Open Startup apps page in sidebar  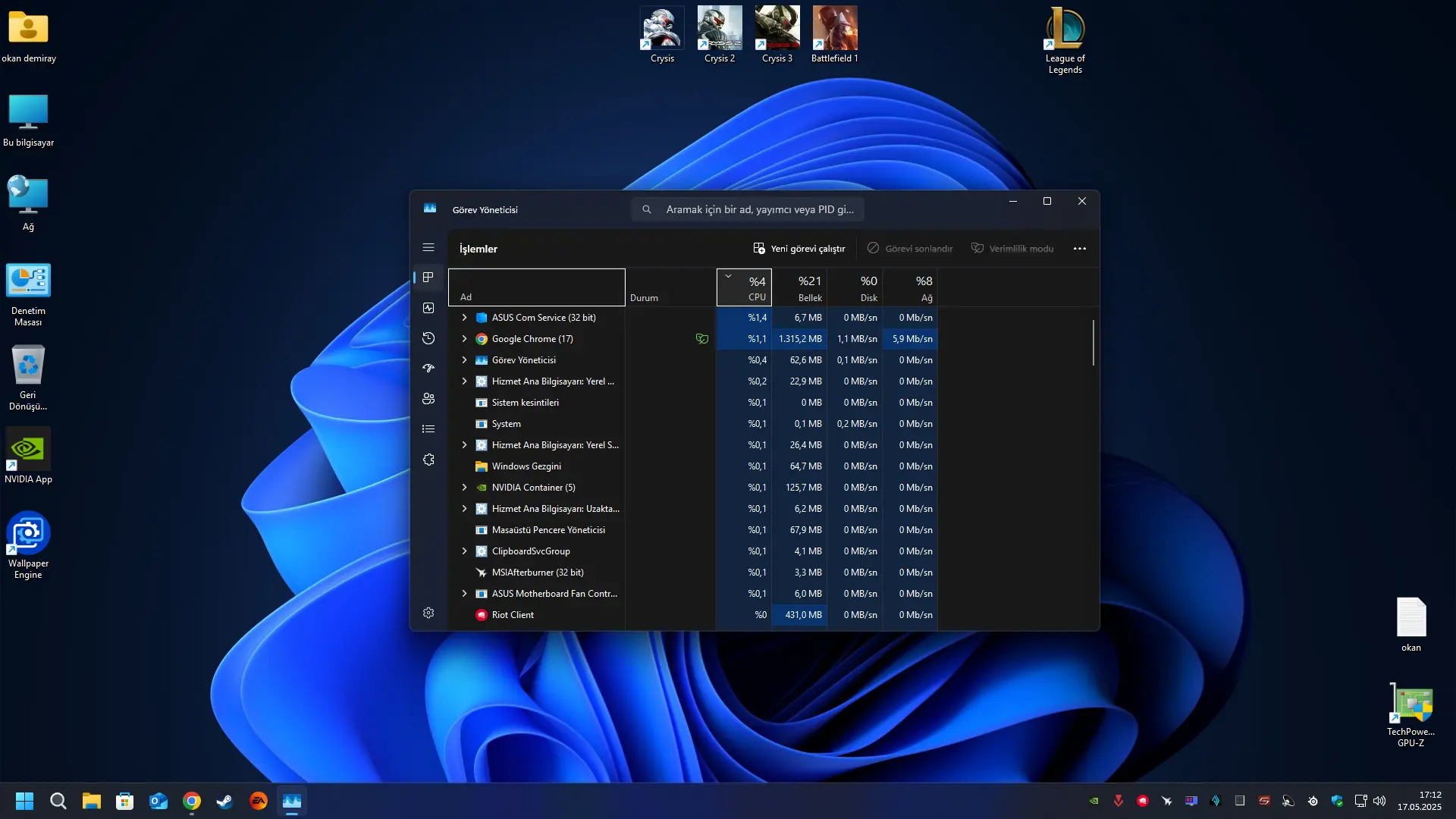428,369
